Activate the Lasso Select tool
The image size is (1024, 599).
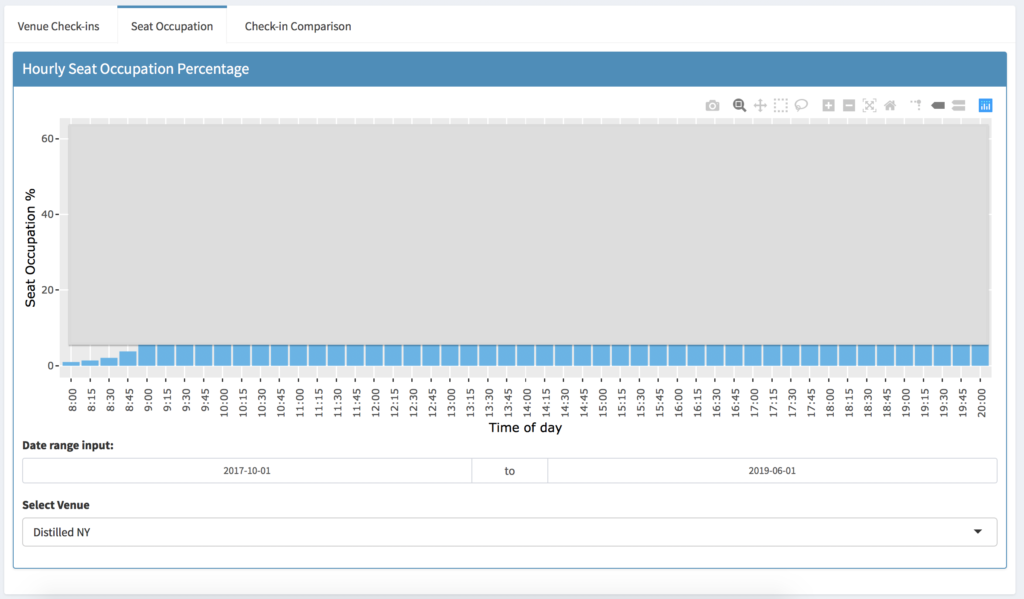(x=801, y=105)
